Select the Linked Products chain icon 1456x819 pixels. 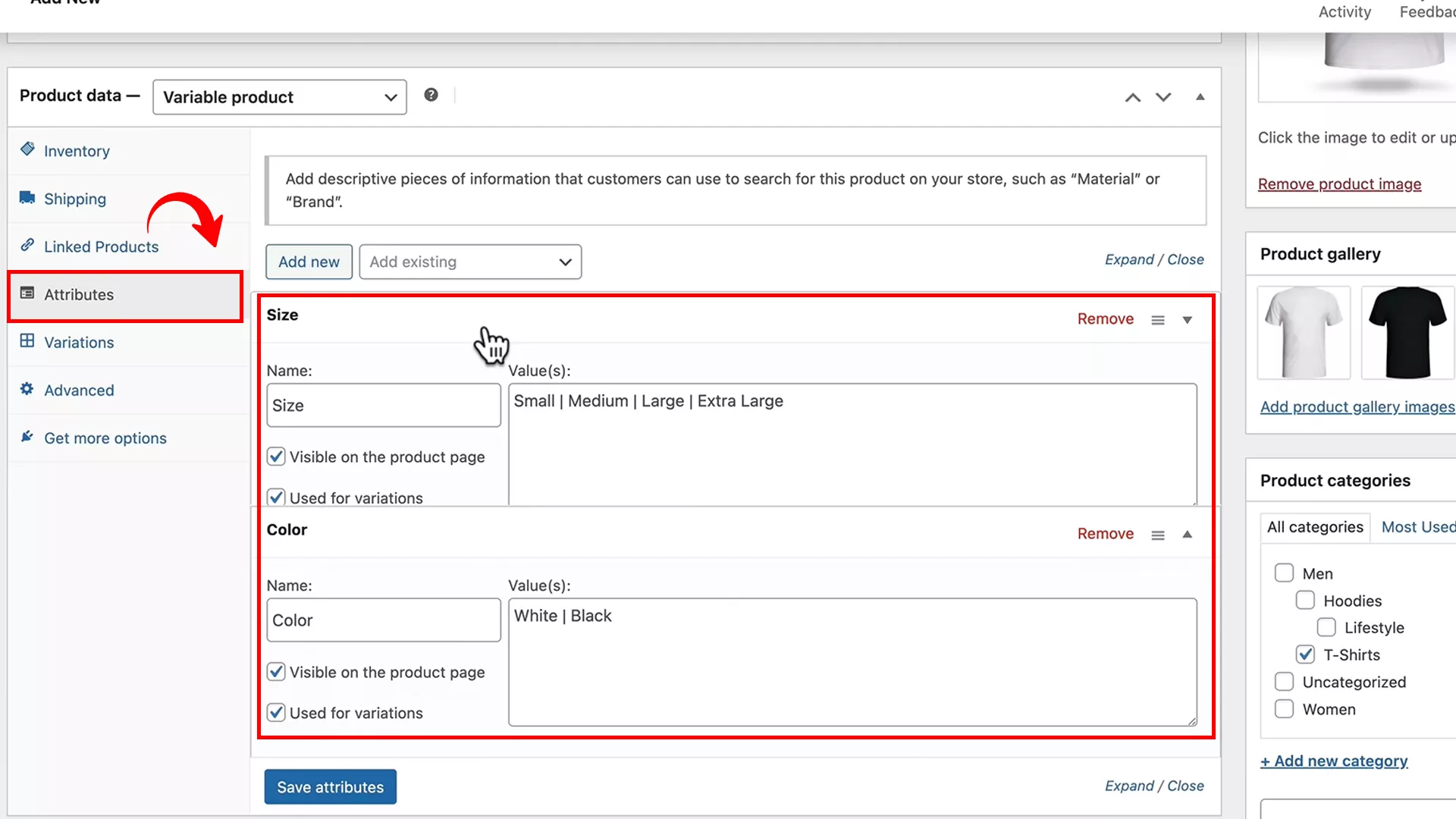tap(27, 246)
